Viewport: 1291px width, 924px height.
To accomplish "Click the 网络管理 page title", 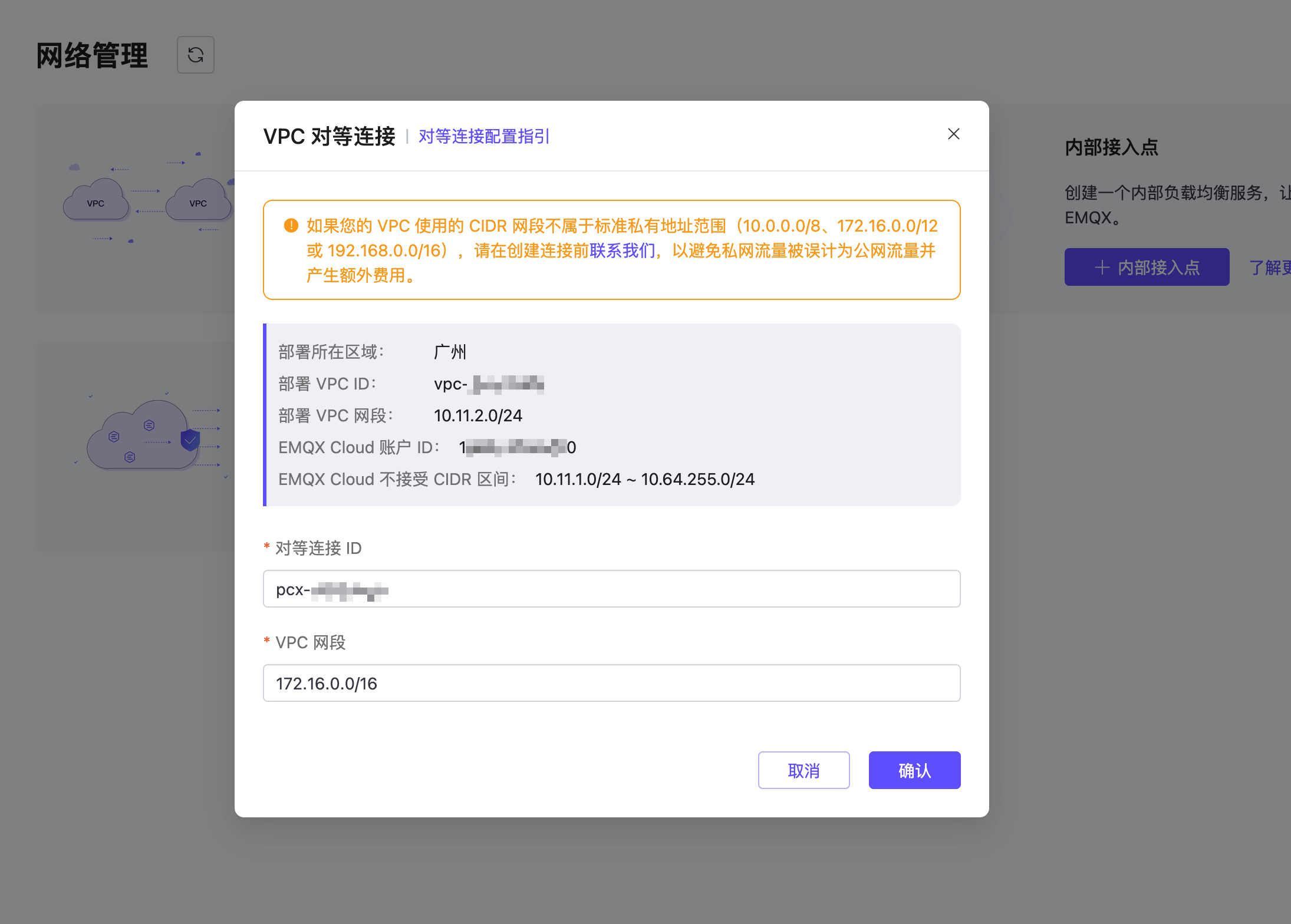I will pos(92,55).
